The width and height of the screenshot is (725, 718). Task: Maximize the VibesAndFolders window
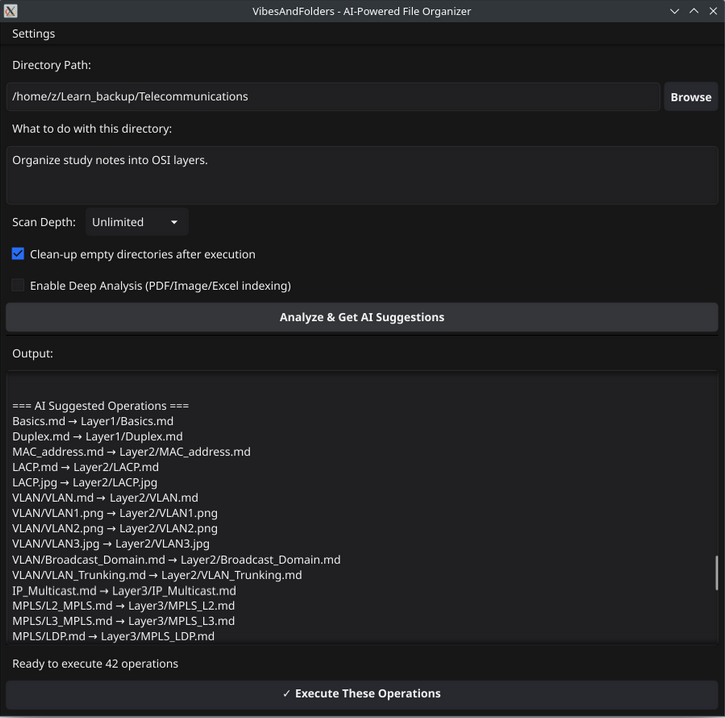pyautogui.click(x=694, y=11)
